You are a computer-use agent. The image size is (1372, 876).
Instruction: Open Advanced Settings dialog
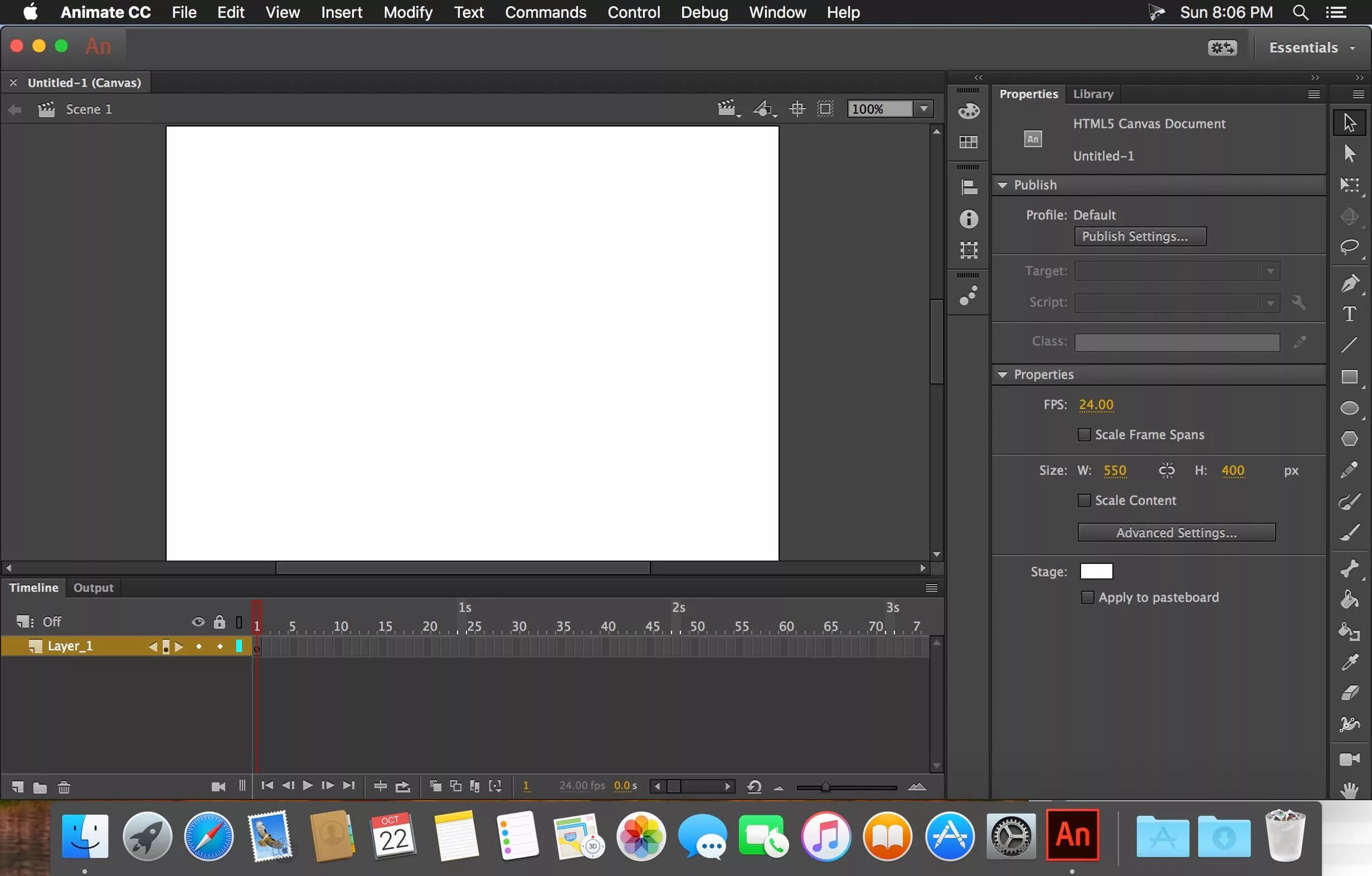pyautogui.click(x=1176, y=533)
